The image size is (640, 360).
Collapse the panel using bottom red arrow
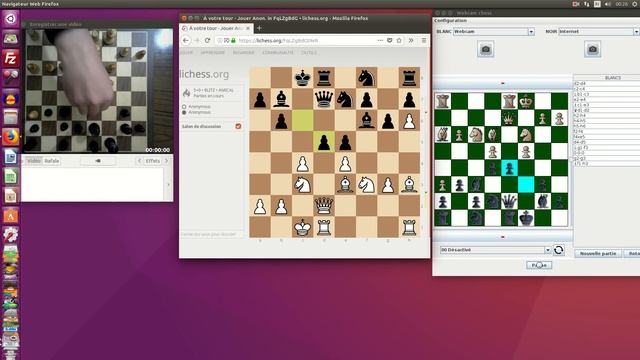503,237
